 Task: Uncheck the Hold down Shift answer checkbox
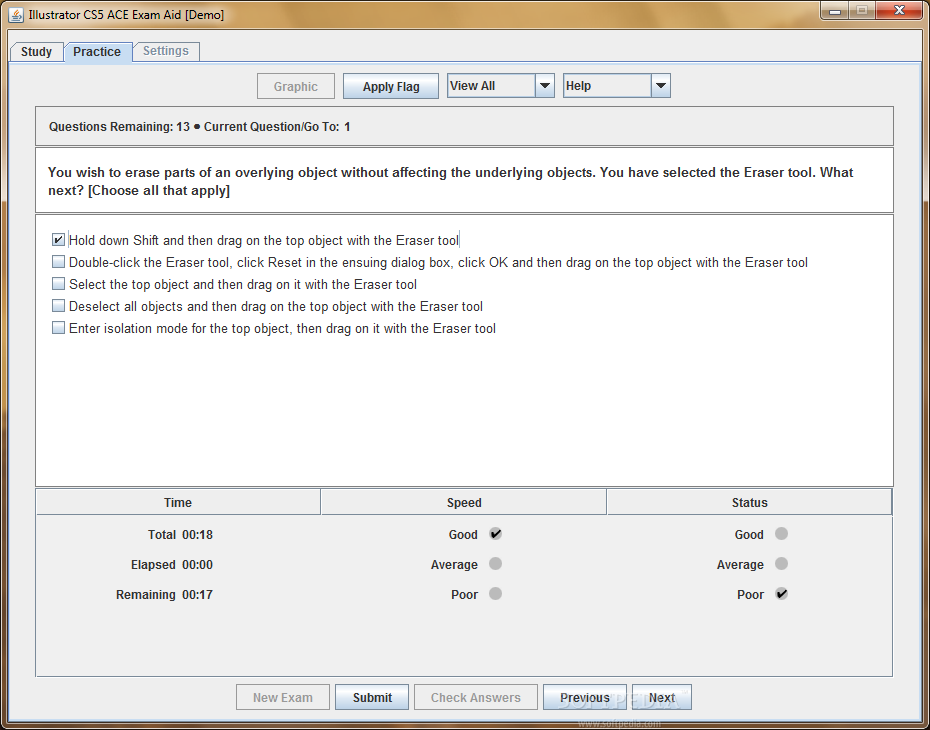pyautogui.click(x=58, y=240)
